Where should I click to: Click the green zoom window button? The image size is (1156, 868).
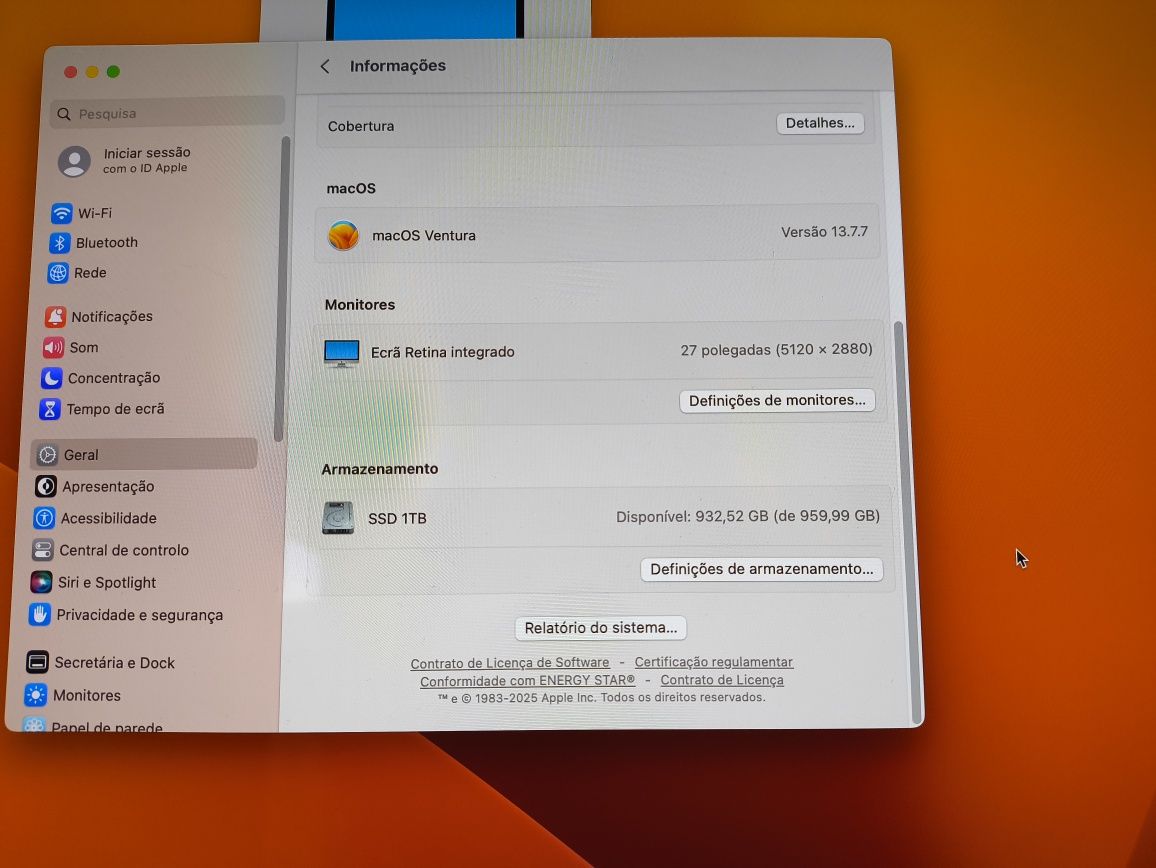pyautogui.click(x=113, y=72)
